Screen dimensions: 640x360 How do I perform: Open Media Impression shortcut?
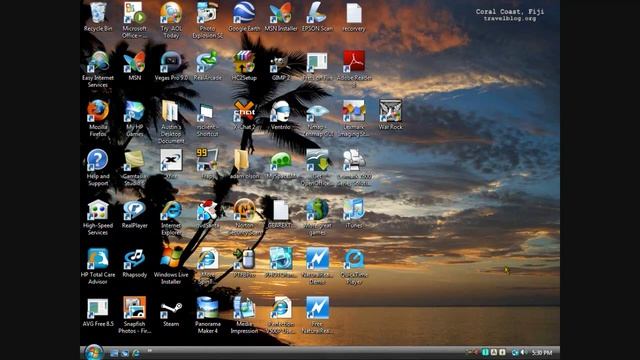[244, 316]
